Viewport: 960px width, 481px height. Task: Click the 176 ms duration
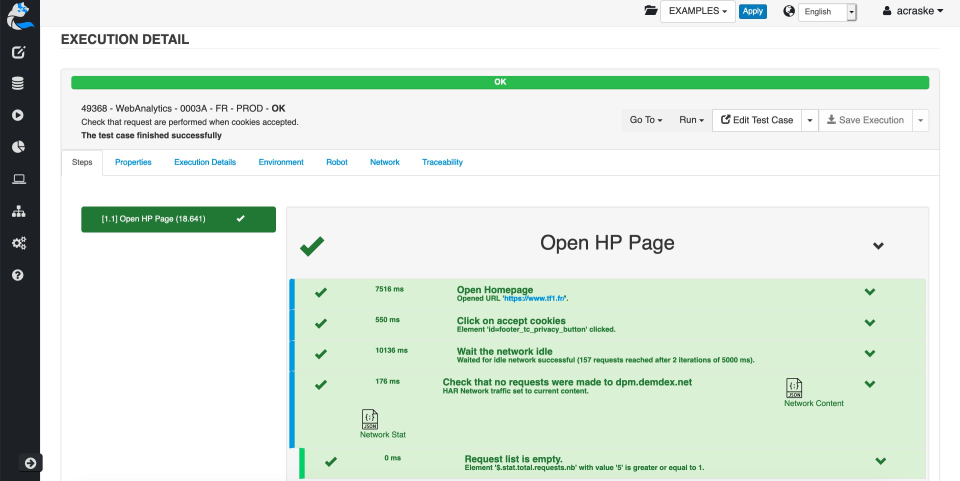tap(387, 381)
